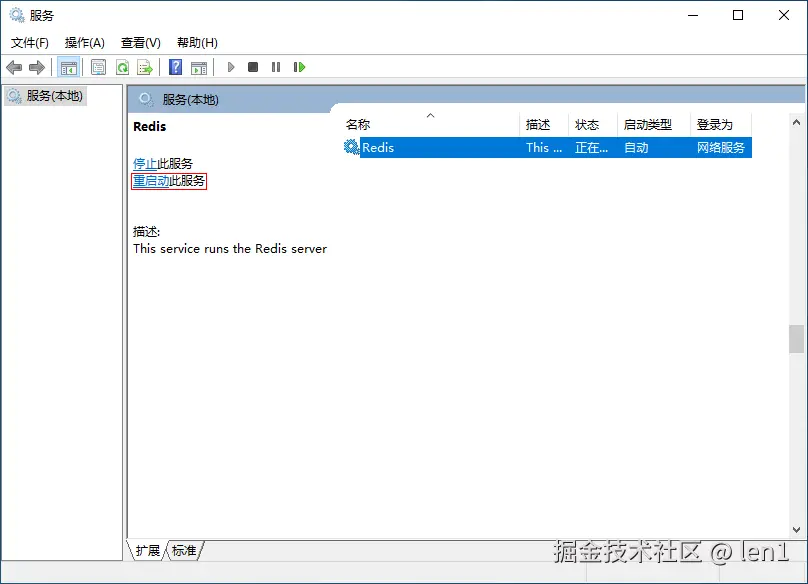The image size is (808, 584).
Task: Minimize the 服务 window
Action: (693, 15)
